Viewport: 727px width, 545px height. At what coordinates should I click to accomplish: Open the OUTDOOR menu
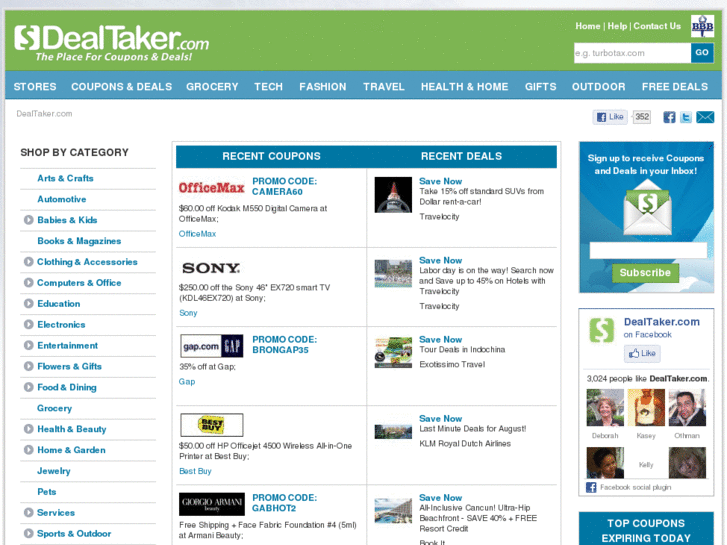click(599, 87)
